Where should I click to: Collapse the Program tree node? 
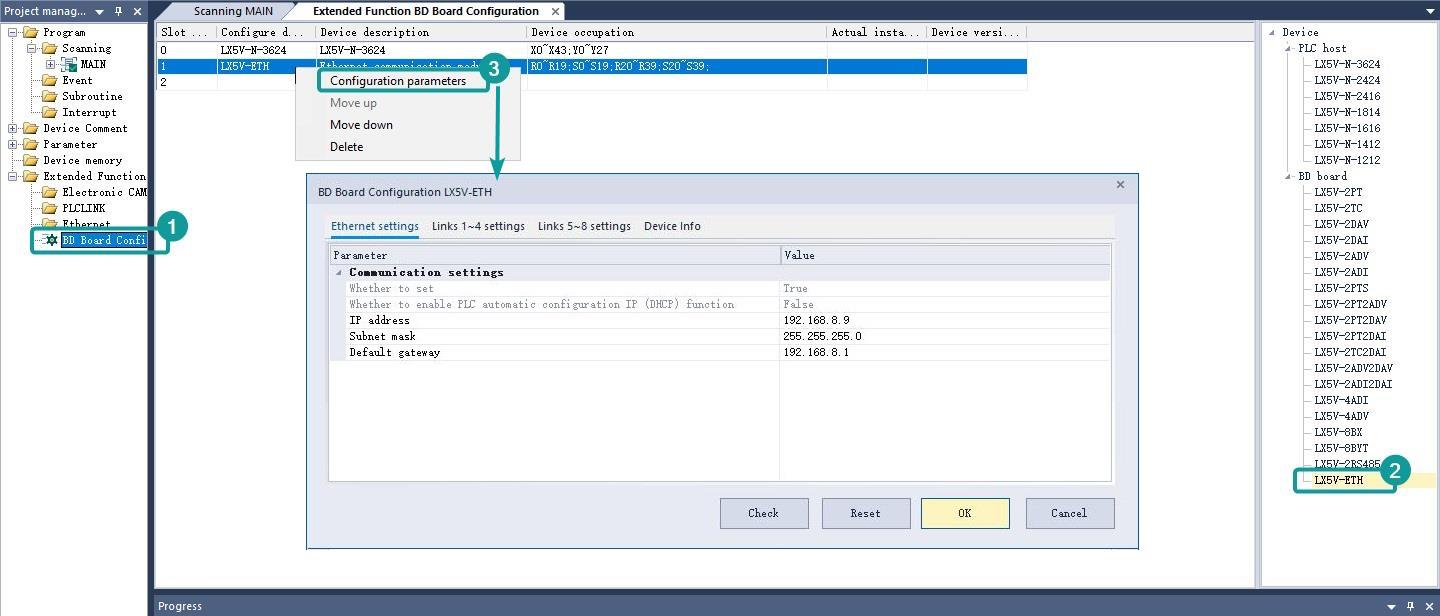coord(13,32)
